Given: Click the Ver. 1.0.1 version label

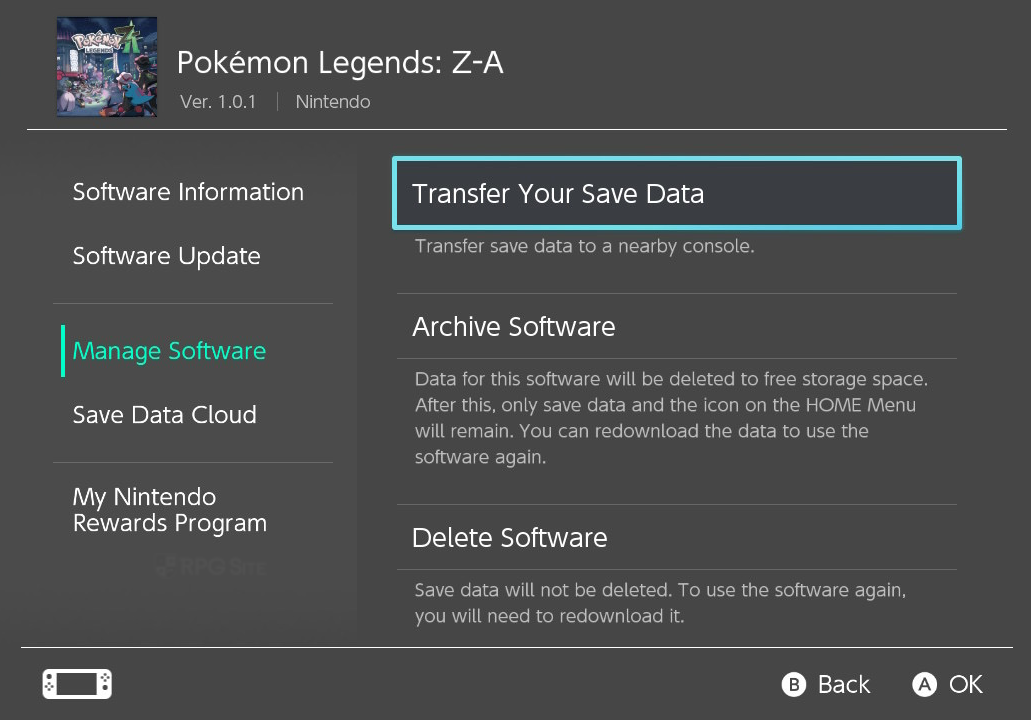Looking at the screenshot, I should [218, 102].
